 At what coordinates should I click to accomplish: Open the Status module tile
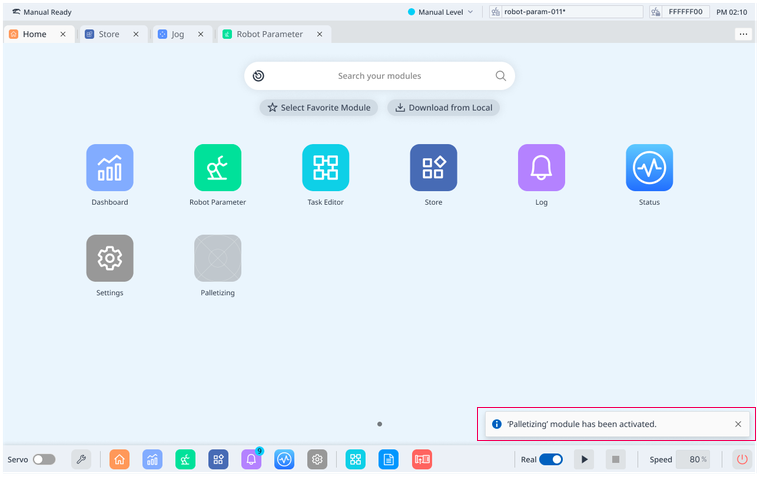[649, 168]
